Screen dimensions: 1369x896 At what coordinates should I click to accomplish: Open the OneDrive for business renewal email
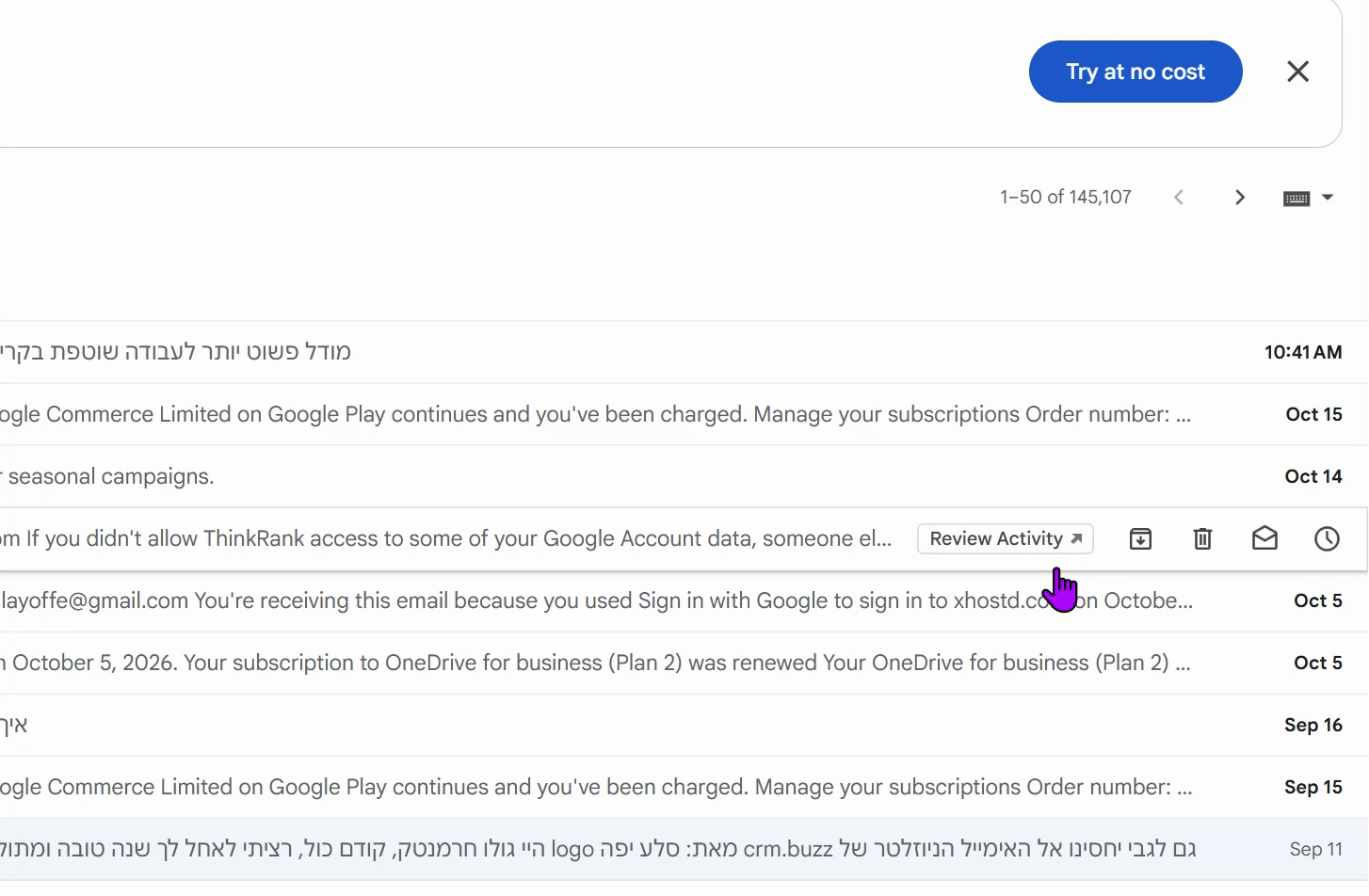click(684, 663)
